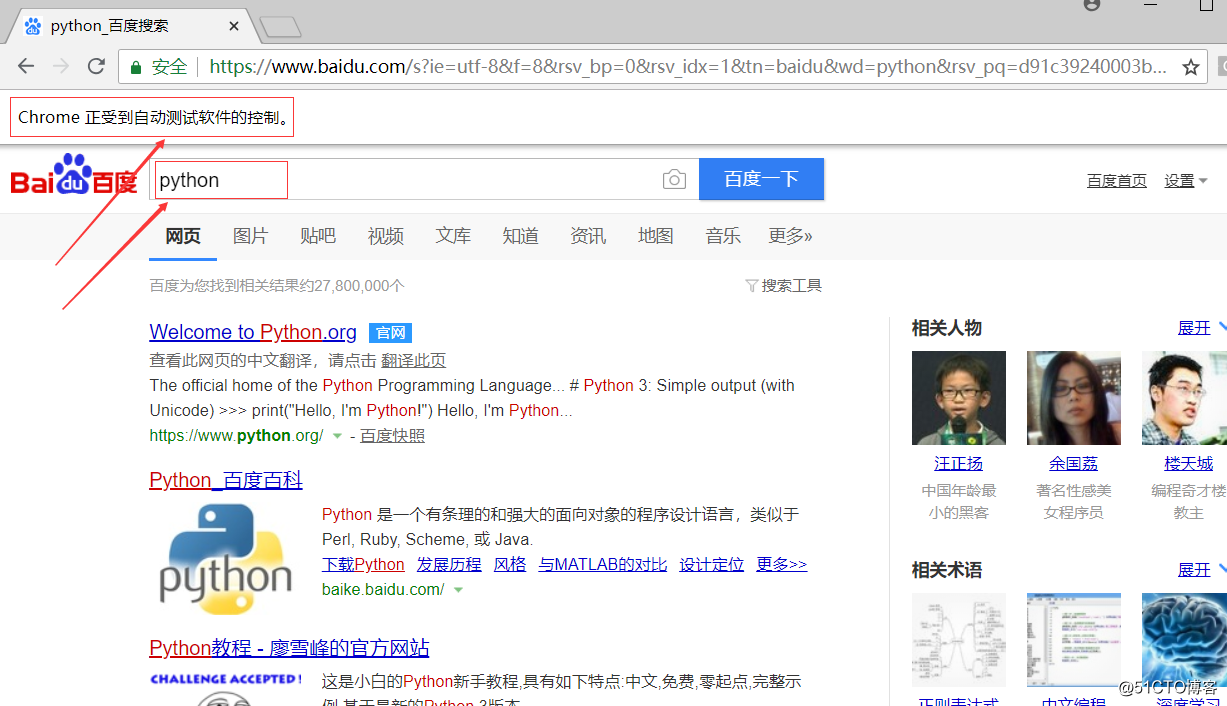
Task: Switch to the 知道 tab
Action: (x=521, y=236)
